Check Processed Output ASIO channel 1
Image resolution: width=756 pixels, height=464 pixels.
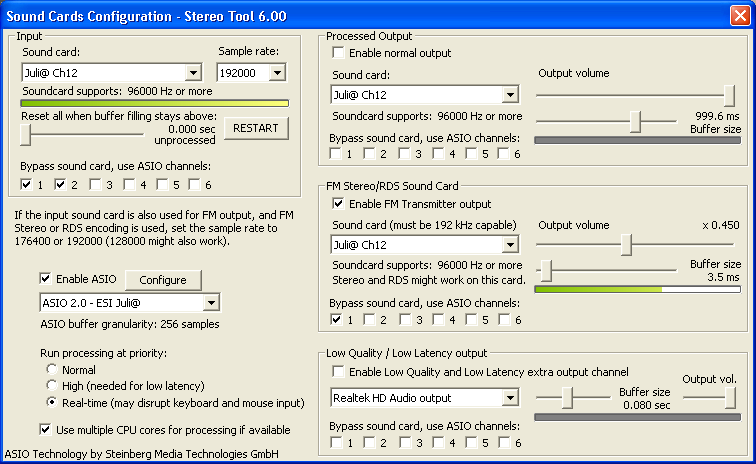(336, 153)
